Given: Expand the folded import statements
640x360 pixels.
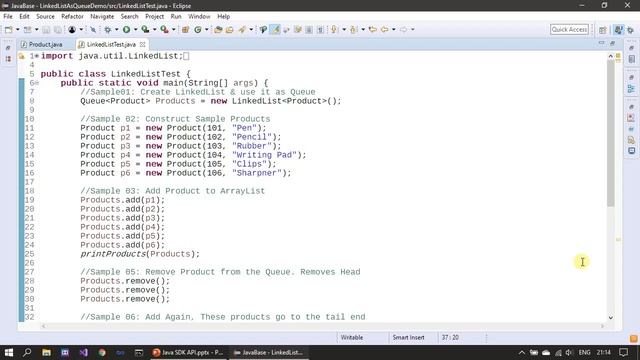Looking at the screenshot, I should click(x=37, y=56).
